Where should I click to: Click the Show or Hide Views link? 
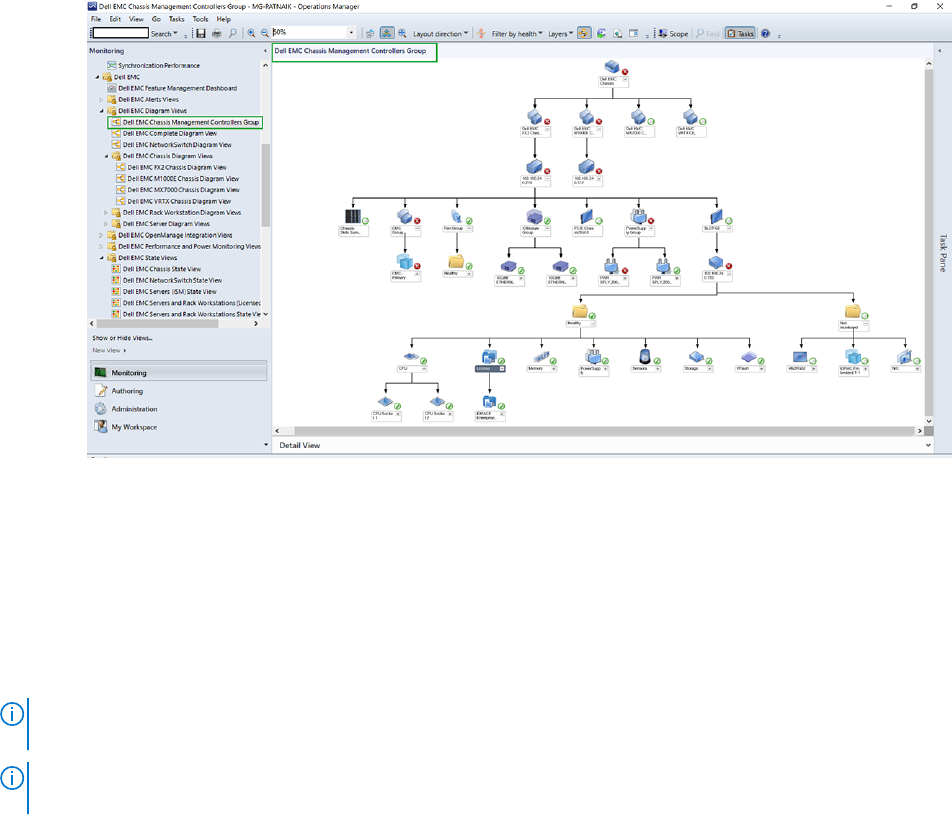[123, 338]
